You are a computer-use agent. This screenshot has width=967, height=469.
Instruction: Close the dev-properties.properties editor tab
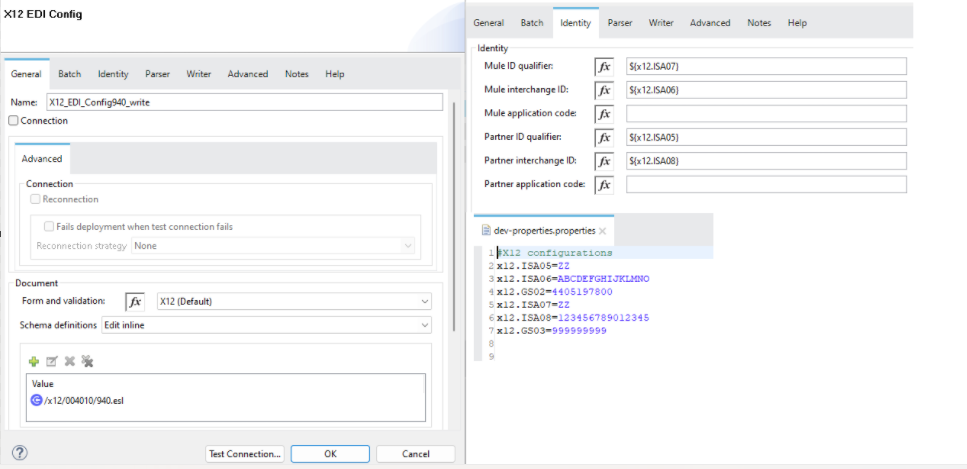pyautogui.click(x=603, y=231)
